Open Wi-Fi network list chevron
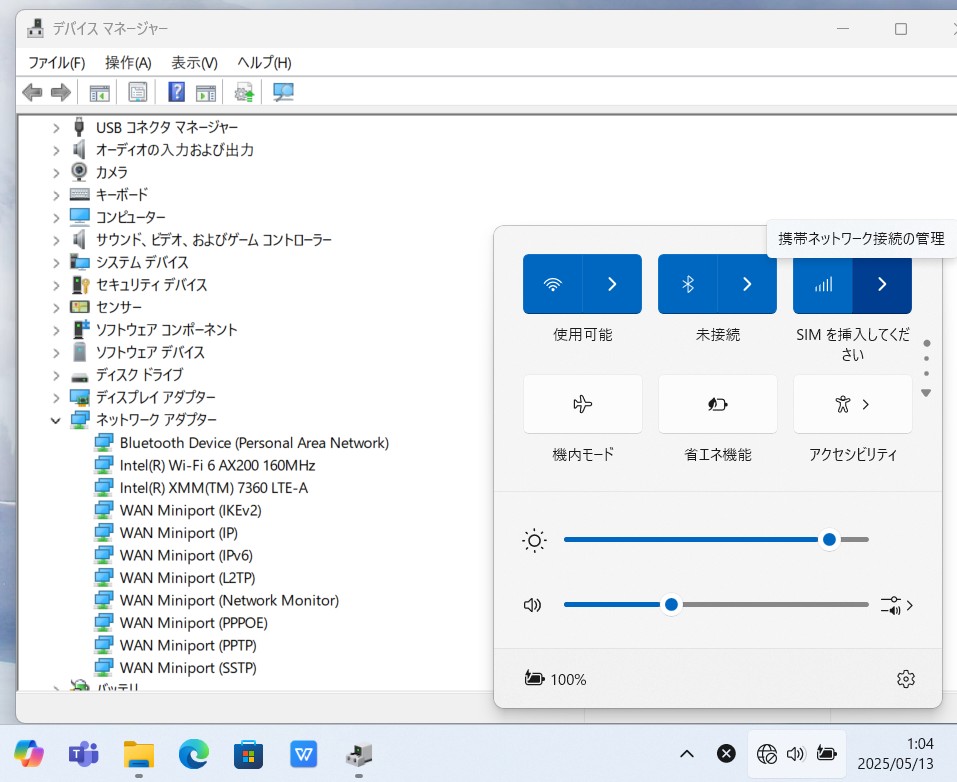This screenshot has height=782, width=957. [x=612, y=284]
